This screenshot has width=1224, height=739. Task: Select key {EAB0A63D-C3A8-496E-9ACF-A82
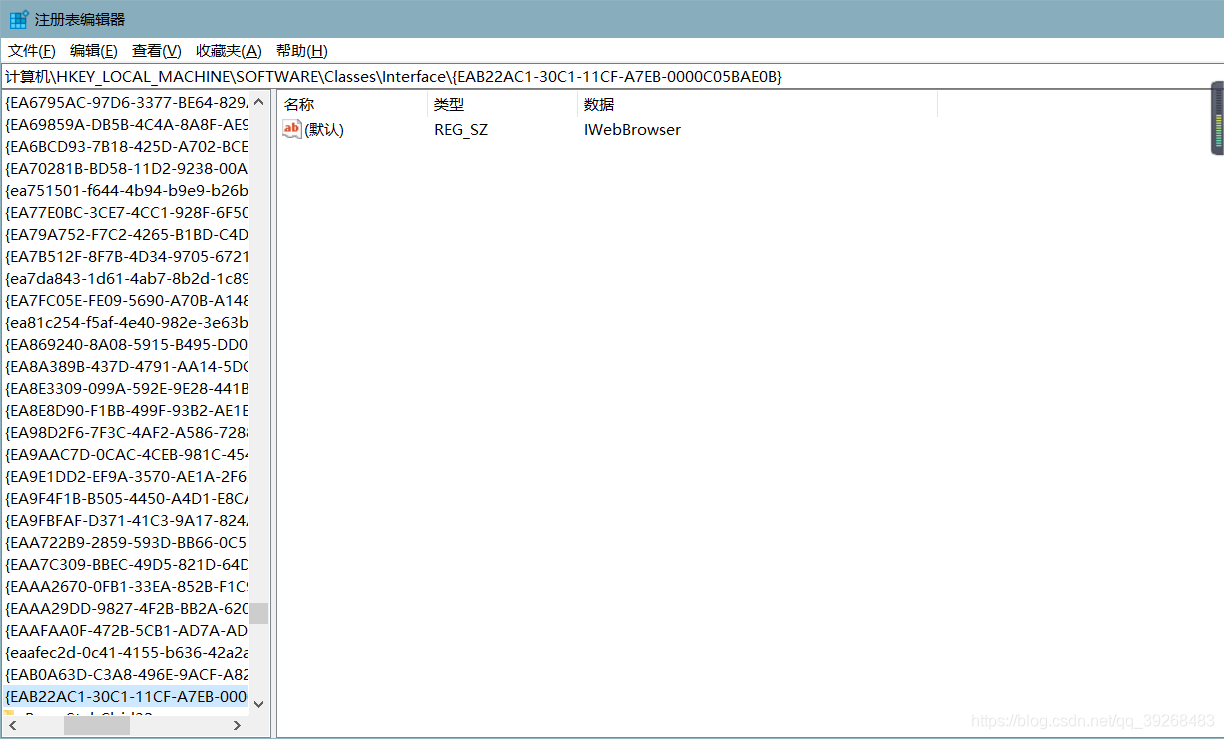[x=126, y=674]
